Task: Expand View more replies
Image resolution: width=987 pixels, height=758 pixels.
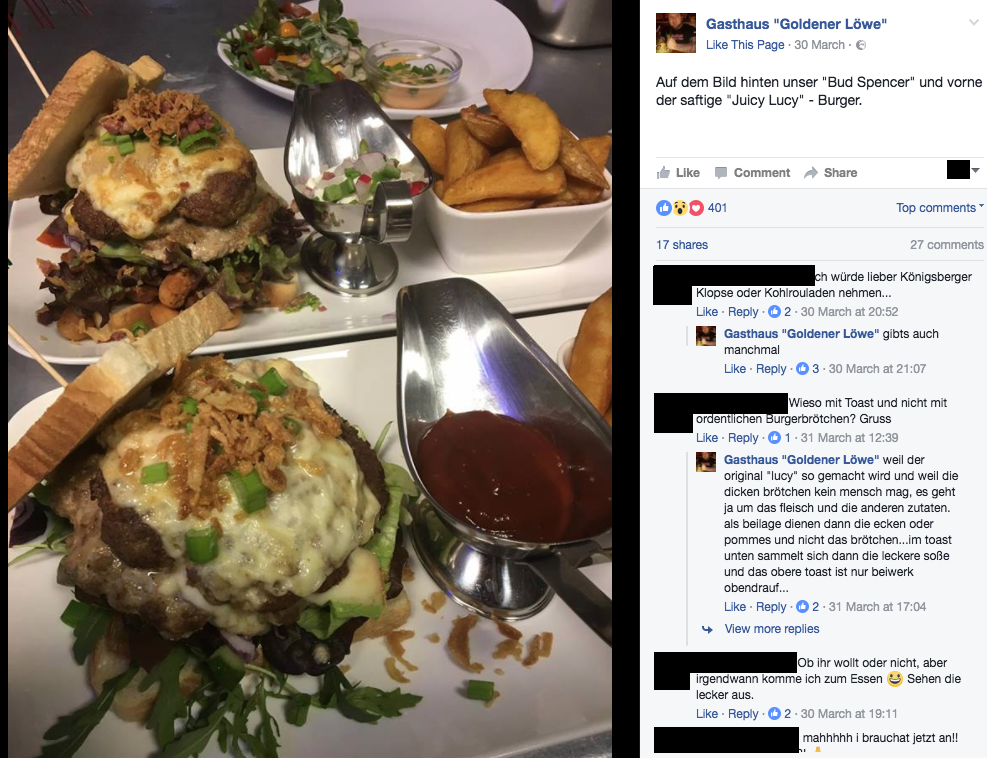Action: [x=772, y=629]
